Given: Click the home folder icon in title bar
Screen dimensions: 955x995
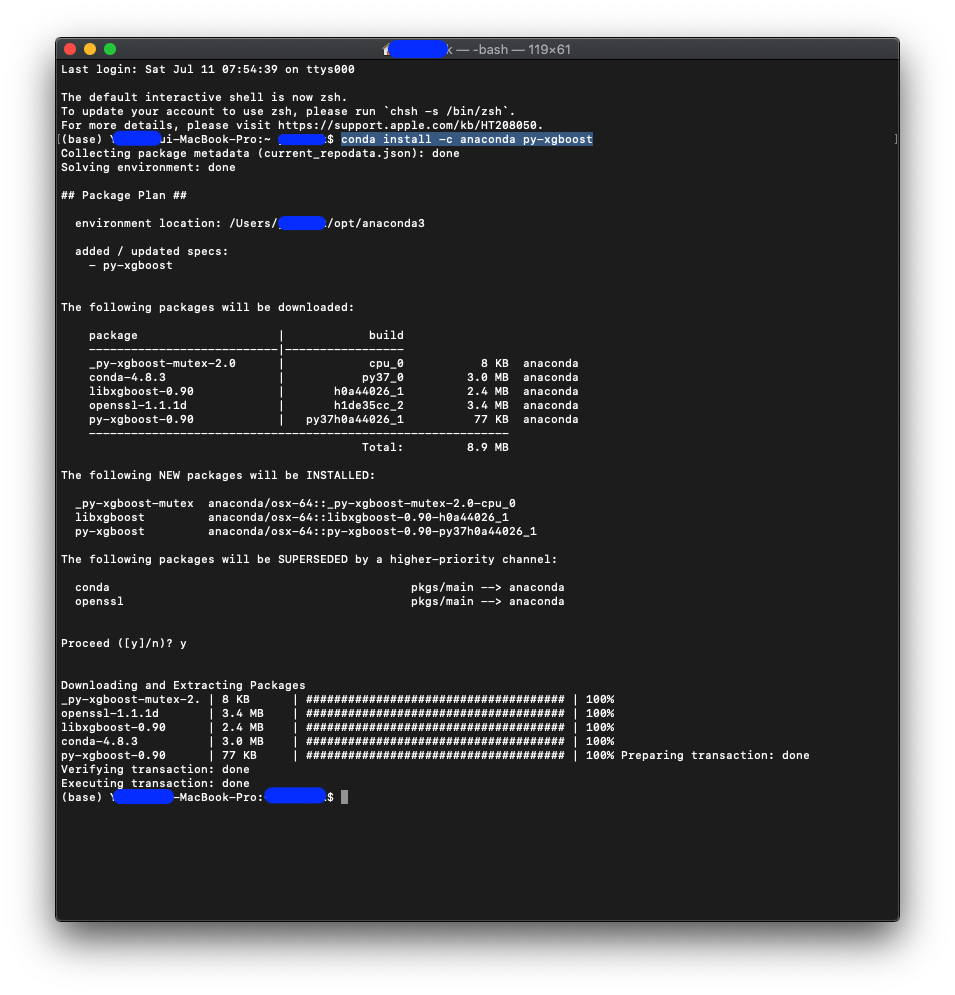Looking at the screenshot, I should (x=386, y=49).
